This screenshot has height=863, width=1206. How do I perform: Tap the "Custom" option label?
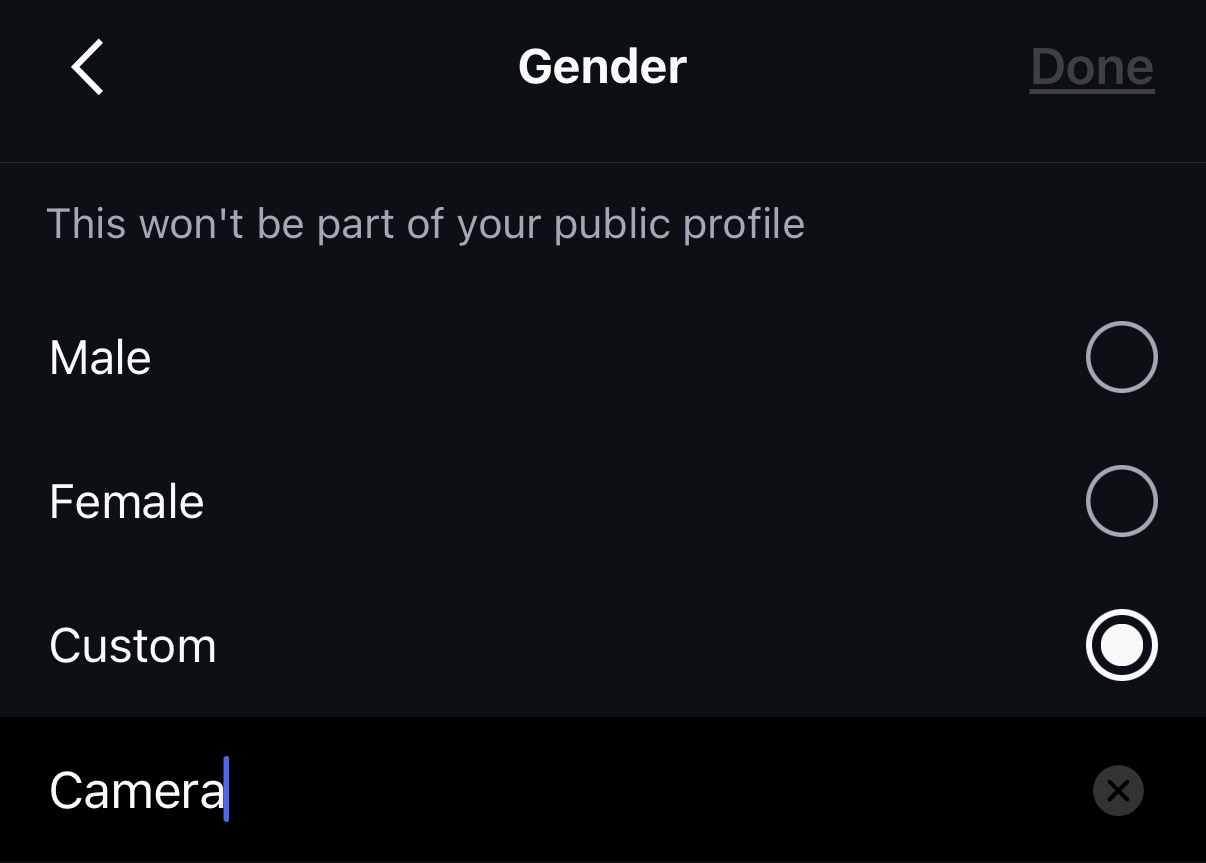[132, 646]
